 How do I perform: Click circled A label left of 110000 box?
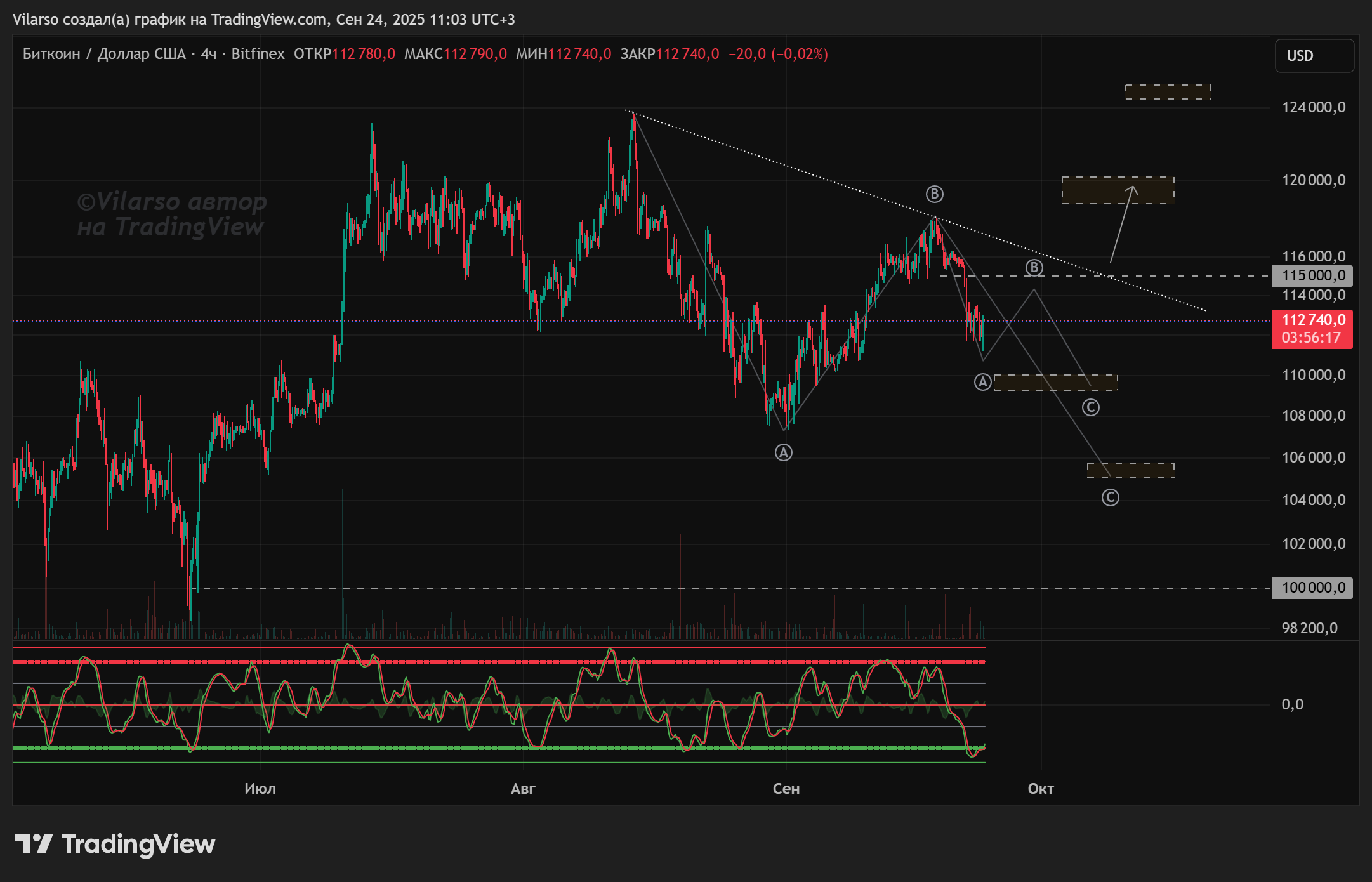coord(982,382)
